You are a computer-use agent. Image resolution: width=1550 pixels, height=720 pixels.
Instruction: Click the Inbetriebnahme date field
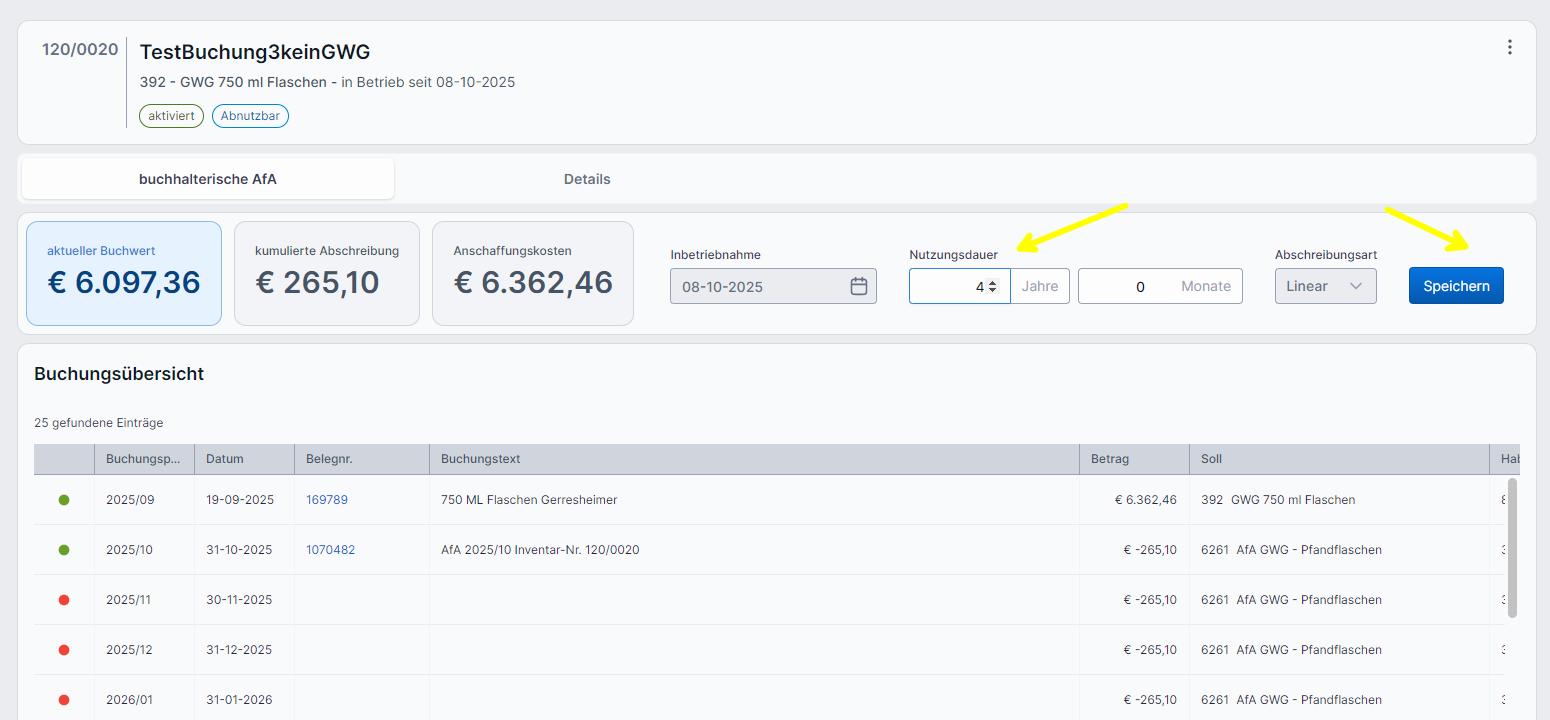point(760,286)
